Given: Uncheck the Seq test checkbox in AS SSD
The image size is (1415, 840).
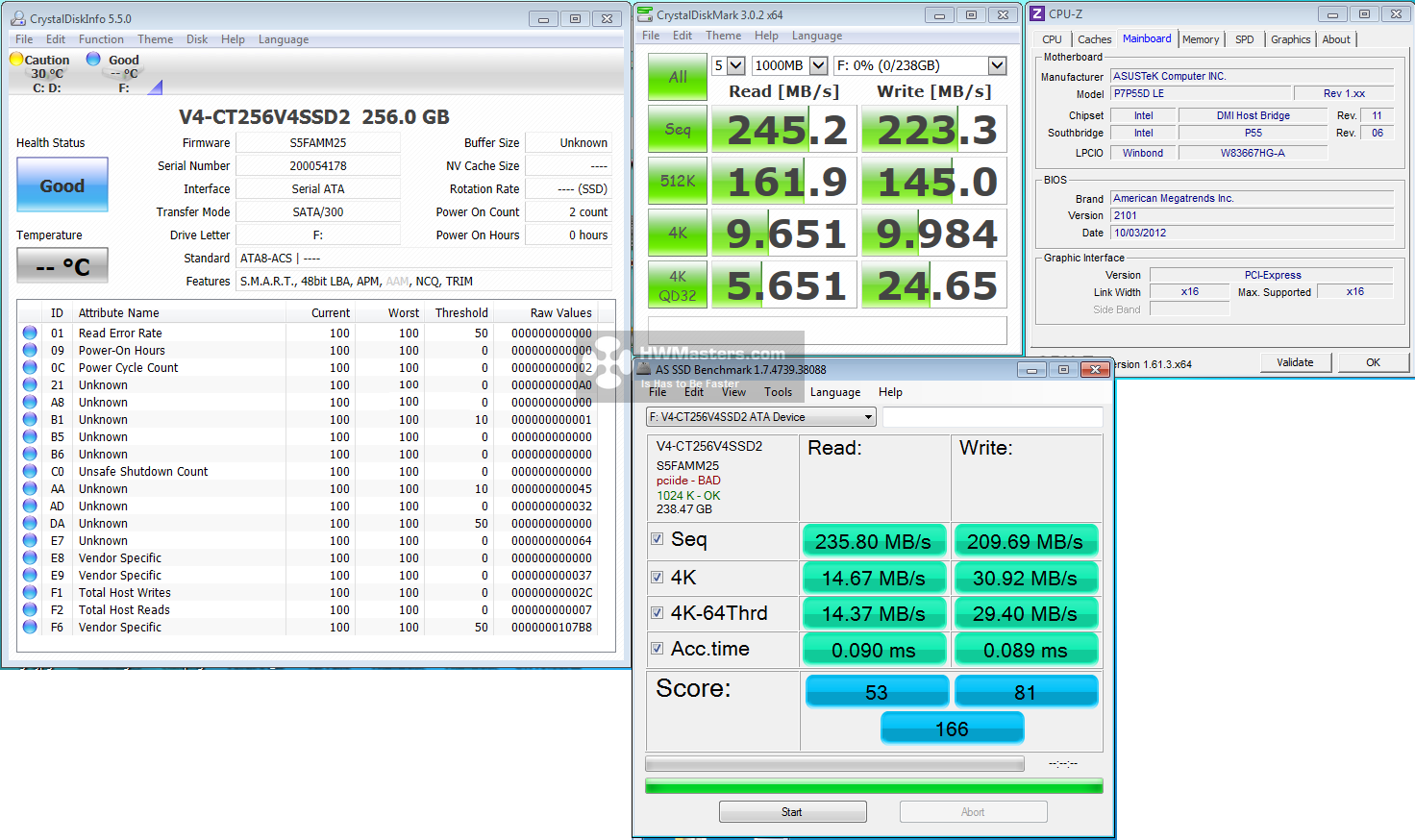Looking at the screenshot, I should [658, 539].
